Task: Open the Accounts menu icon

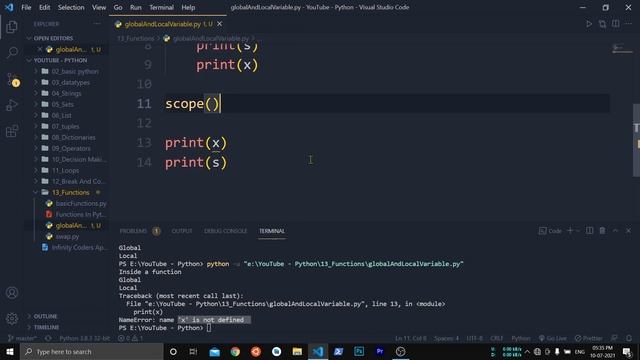Action: point(12,292)
